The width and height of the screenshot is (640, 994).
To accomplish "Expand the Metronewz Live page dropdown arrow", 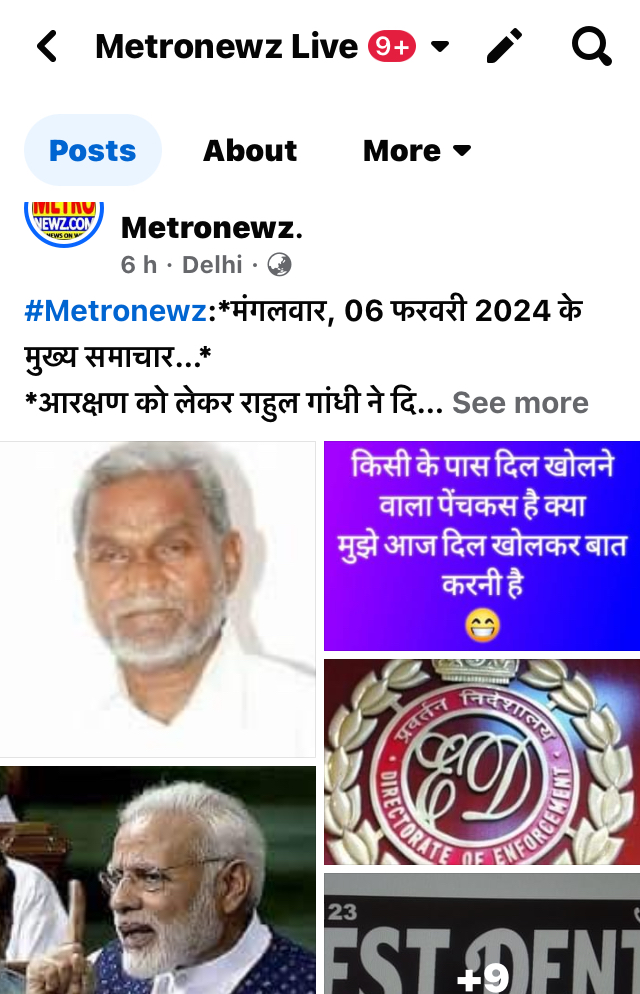I will click(440, 46).
